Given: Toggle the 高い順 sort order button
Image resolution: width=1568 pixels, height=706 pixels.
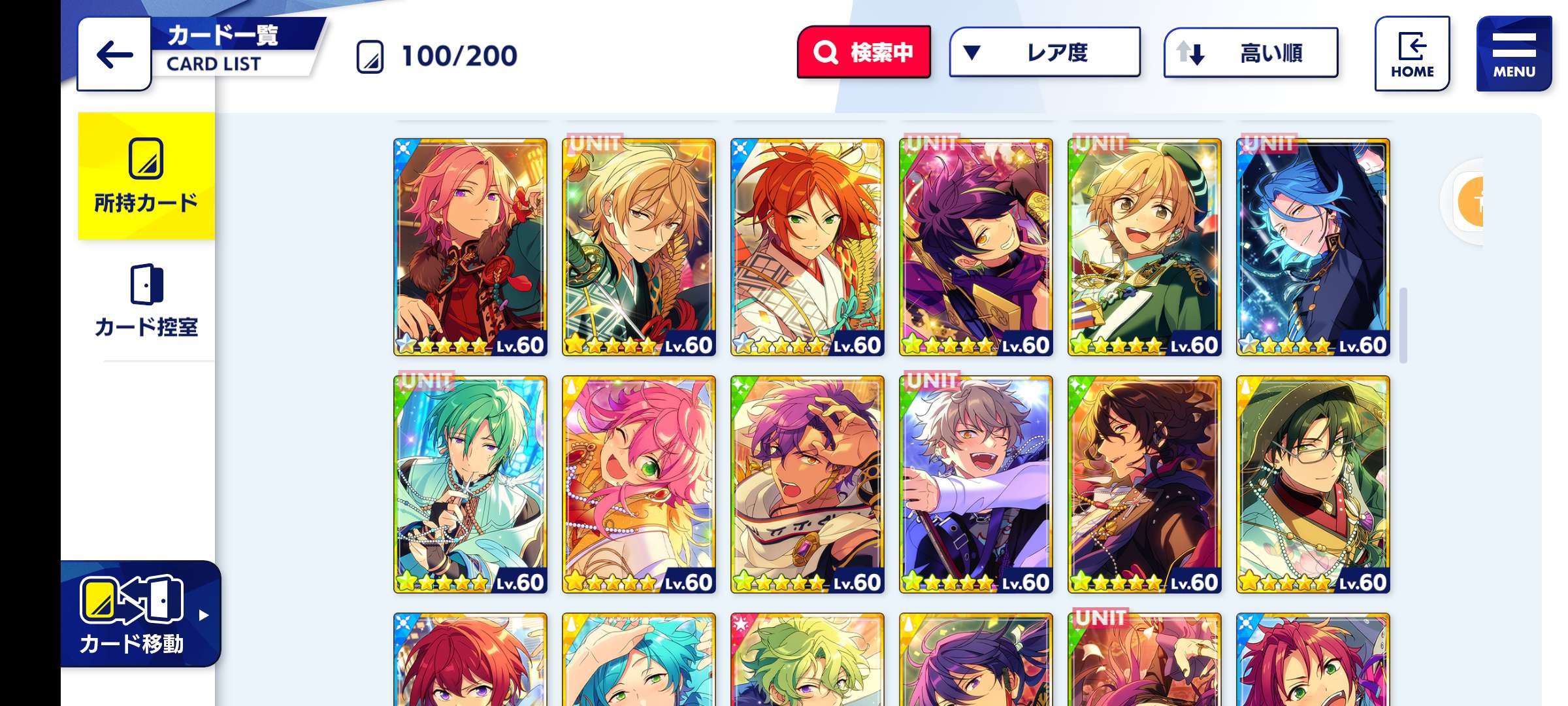Looking at the screenshot, I should (x=1250, y=52).
